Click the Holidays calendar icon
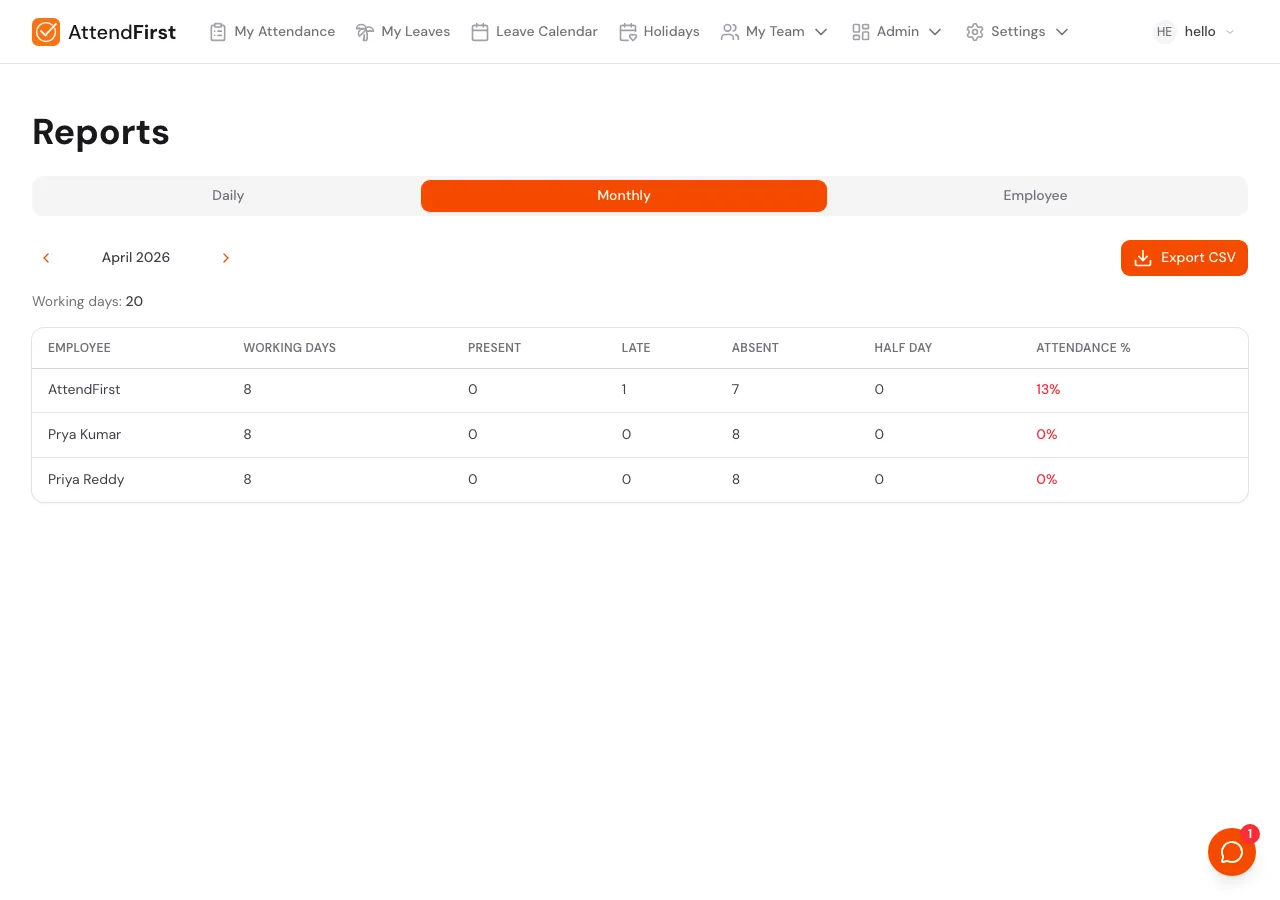Image resolution: width=1280 pixels, height=900 pixels. pyautogui.click(x=628, y=31)
